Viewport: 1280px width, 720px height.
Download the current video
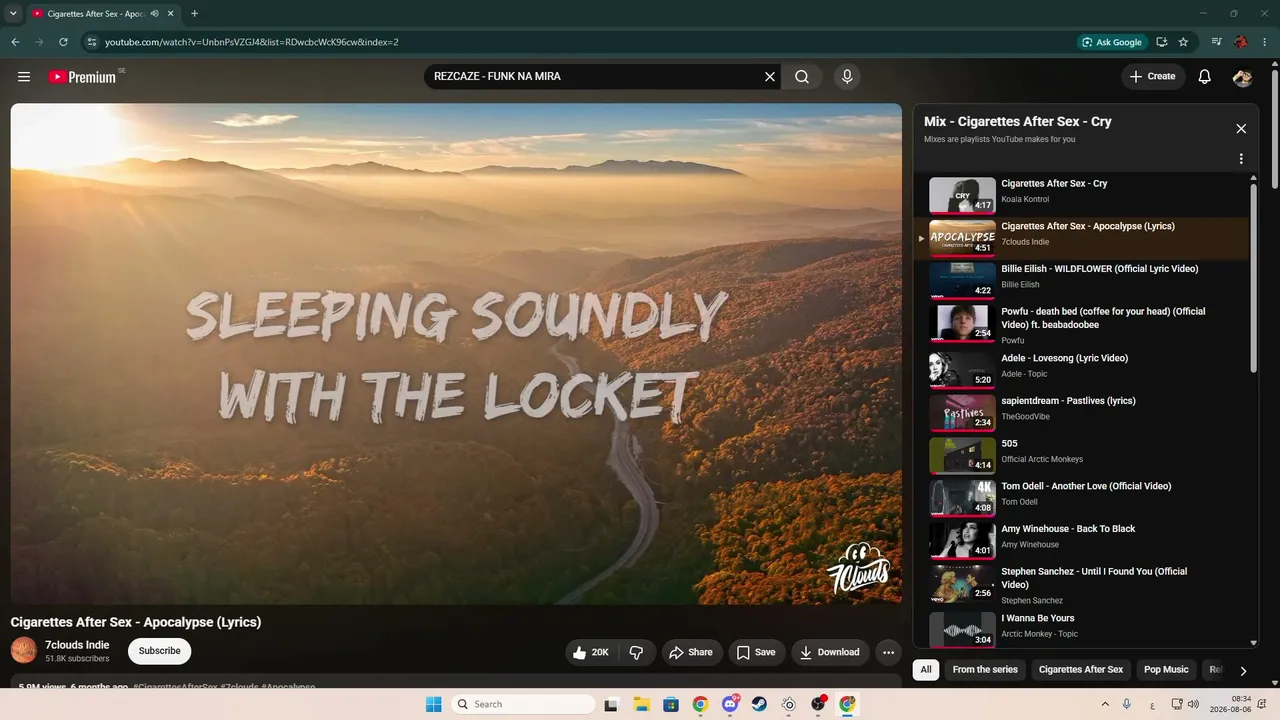pos(830,652)
